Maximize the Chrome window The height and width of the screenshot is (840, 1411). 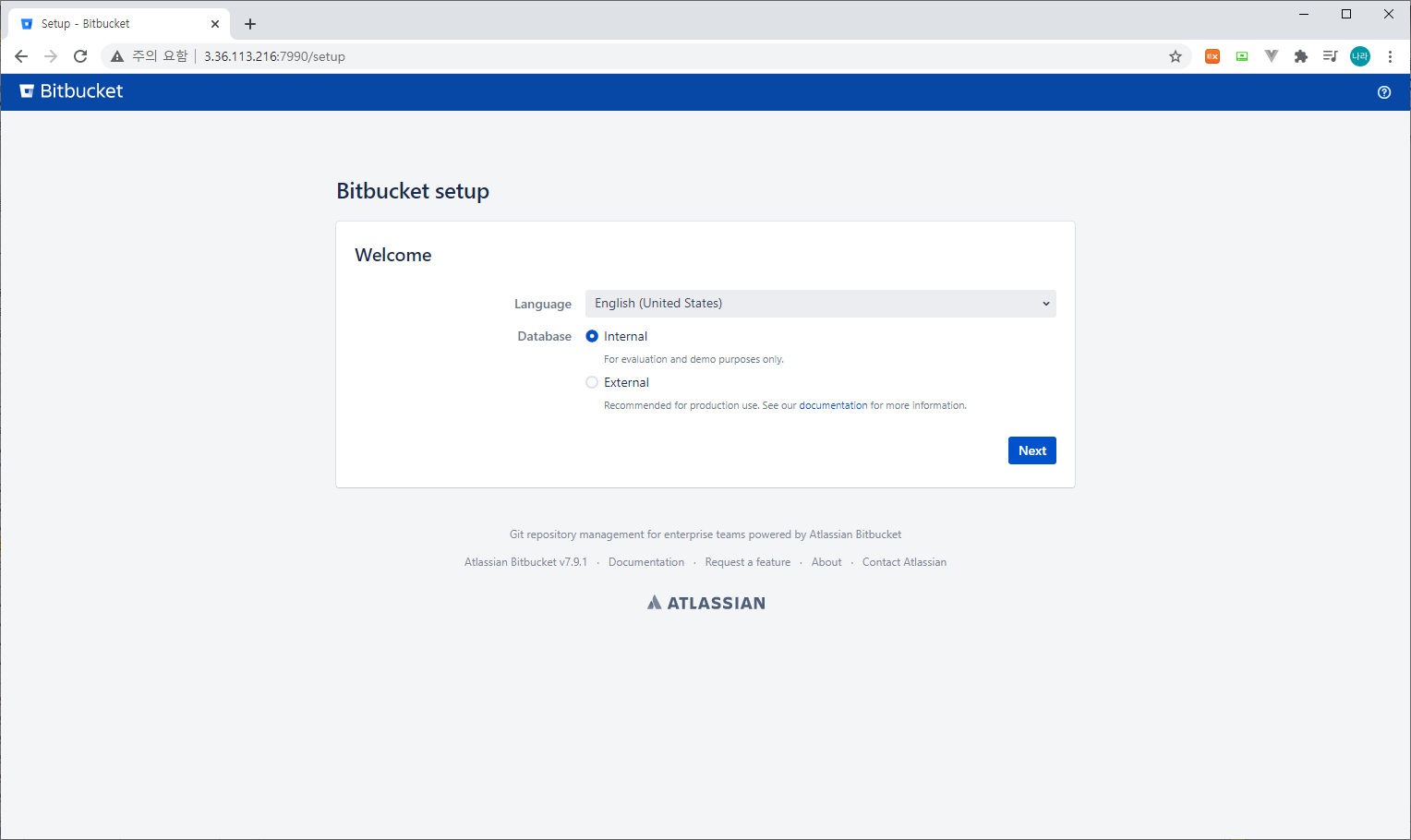(x=1346, y=14)
